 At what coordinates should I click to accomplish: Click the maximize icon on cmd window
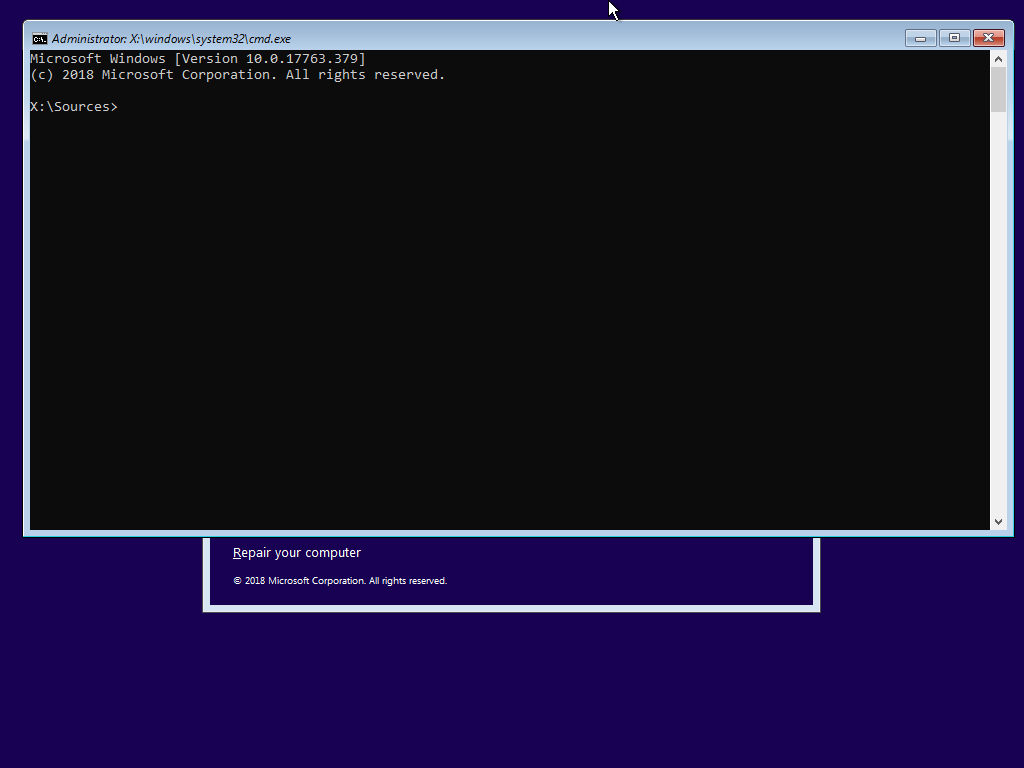[x=954, y=38]
